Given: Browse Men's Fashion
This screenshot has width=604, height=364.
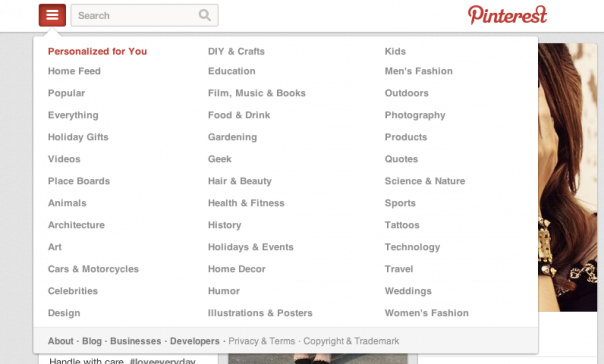Looking at the screenshot, I should 419,71.
